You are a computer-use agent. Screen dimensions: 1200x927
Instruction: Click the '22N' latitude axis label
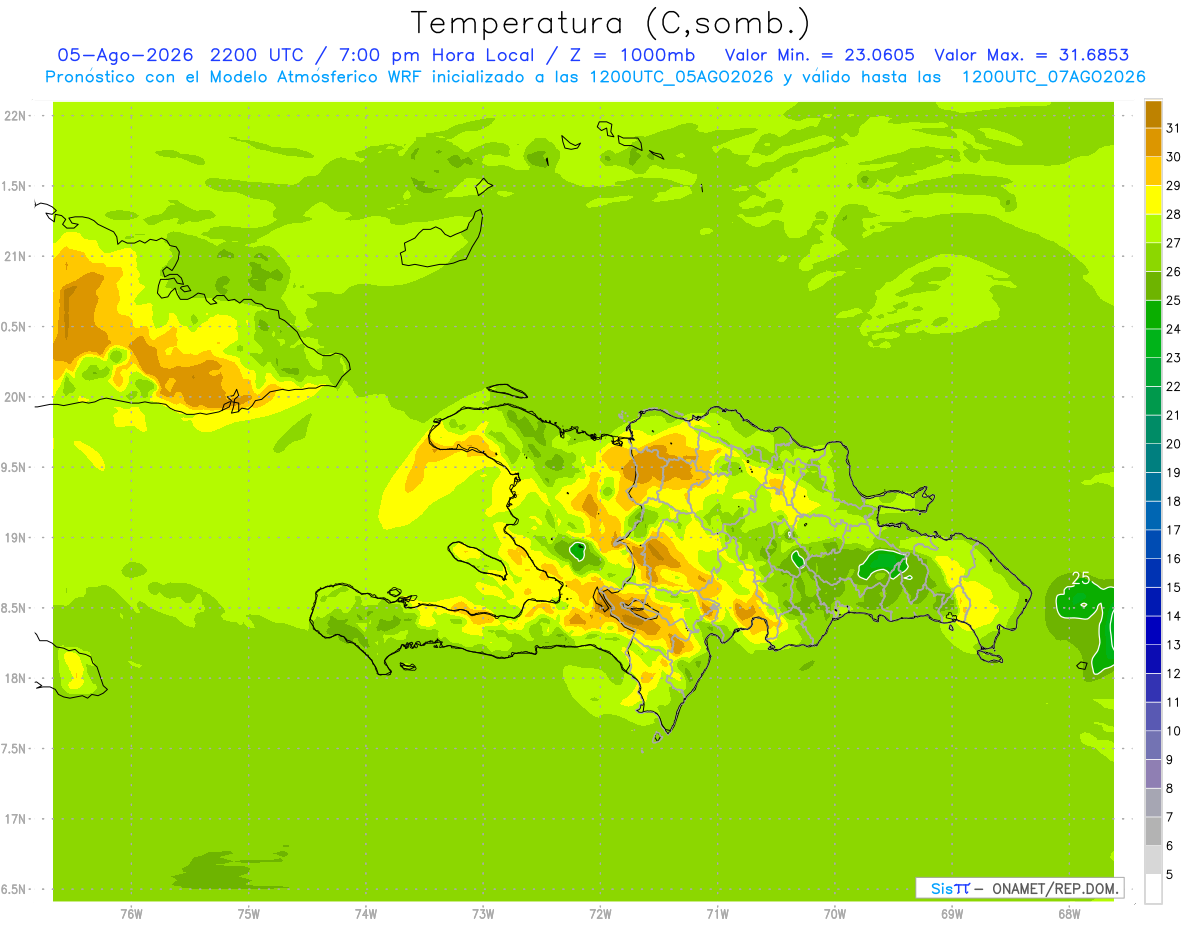point(17,115)
